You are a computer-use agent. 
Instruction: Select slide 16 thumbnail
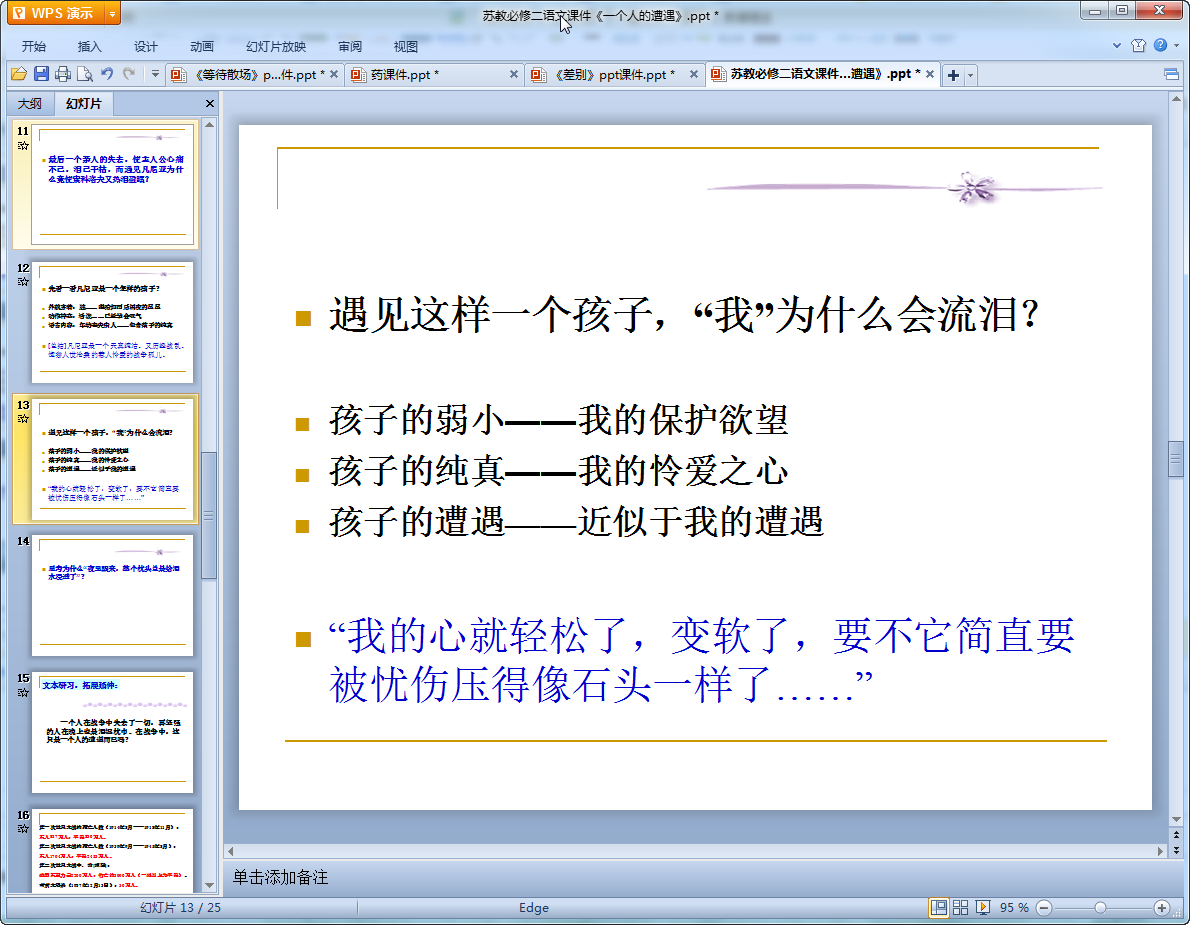tap(112, 850)
